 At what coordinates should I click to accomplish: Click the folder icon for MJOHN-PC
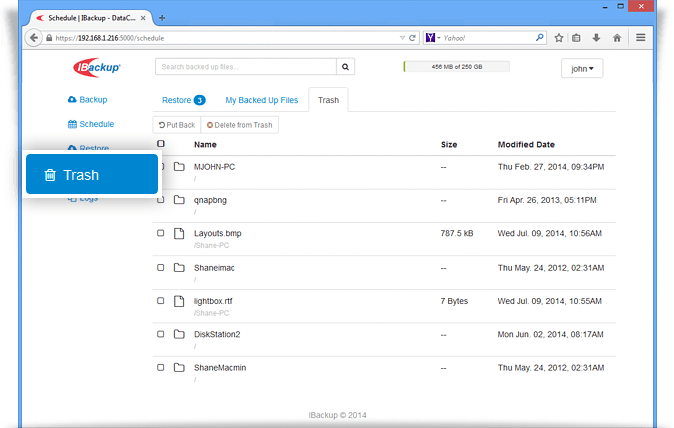(179, 167)
